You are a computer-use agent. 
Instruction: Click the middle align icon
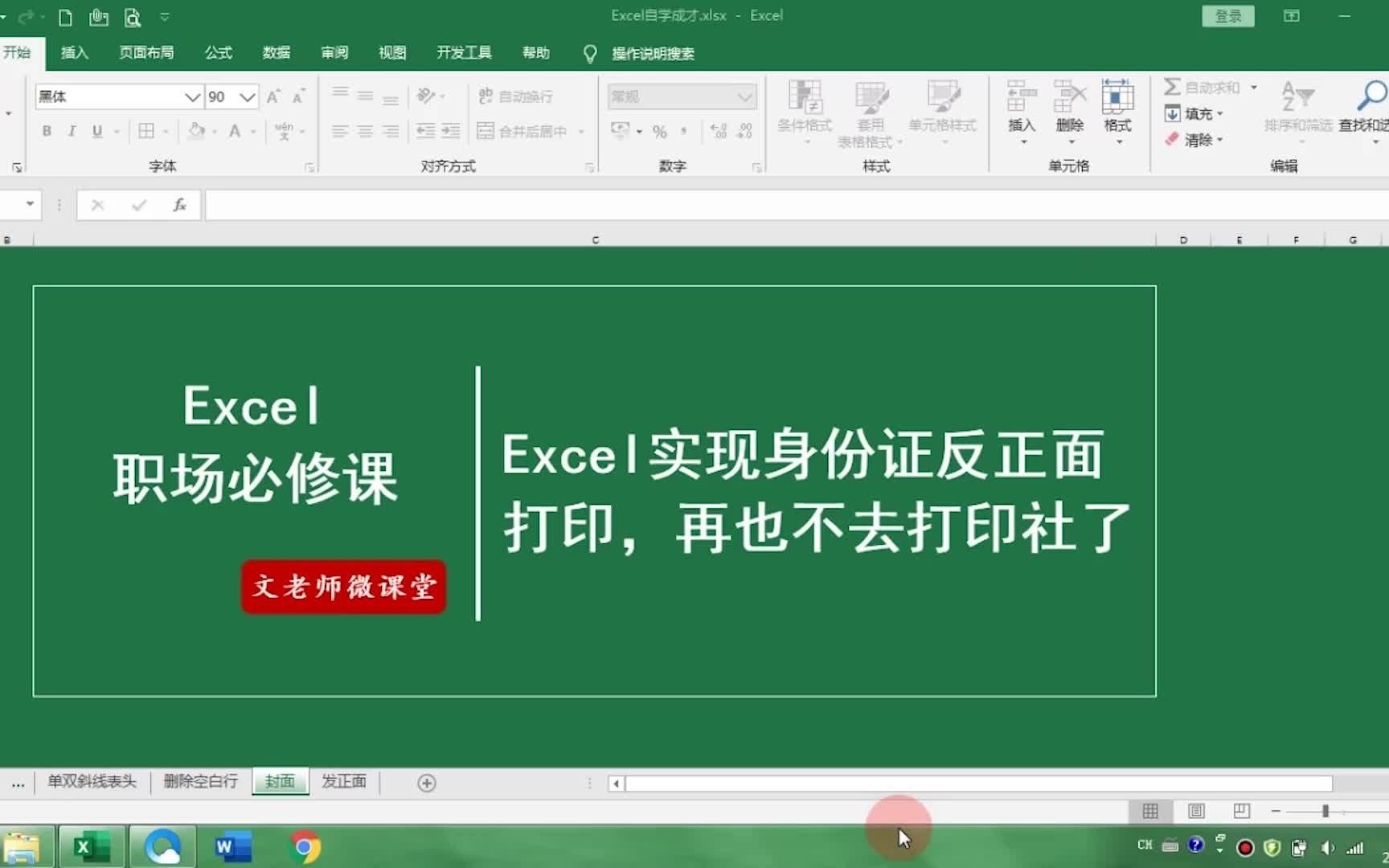tap(366, 96)
